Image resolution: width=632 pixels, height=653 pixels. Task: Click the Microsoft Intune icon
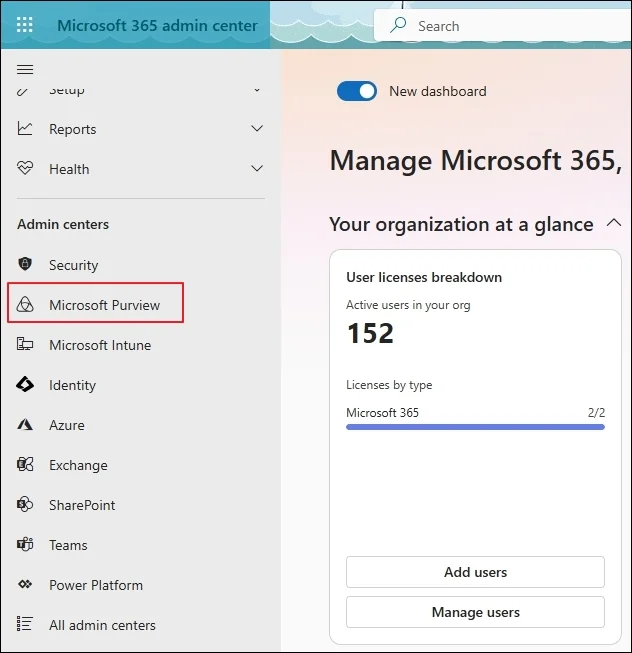click(x=25, y=344)
